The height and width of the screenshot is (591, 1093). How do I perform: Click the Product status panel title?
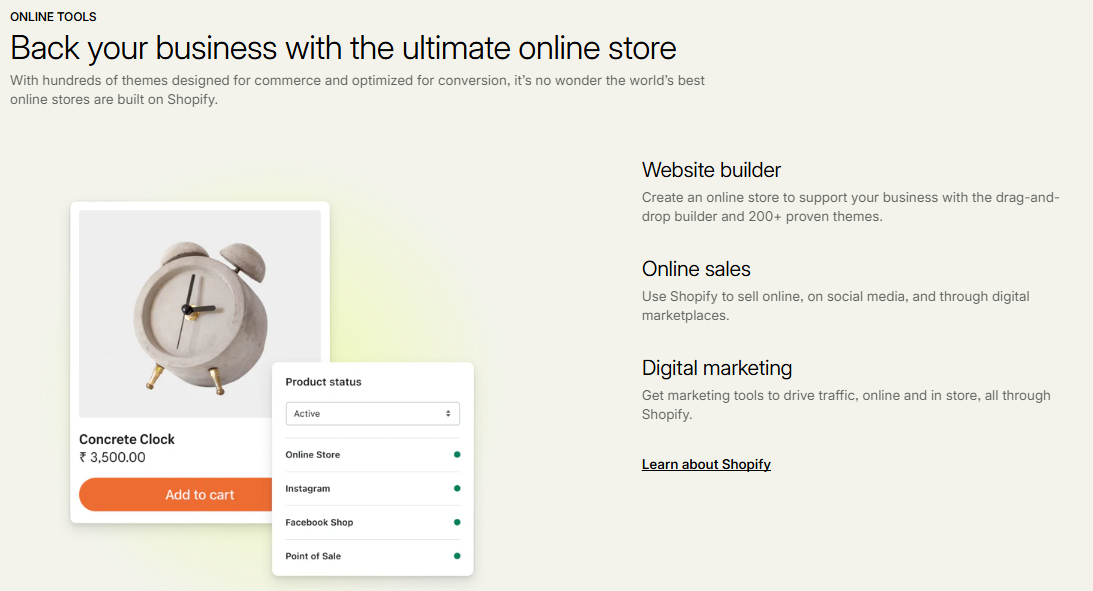click(x=323, y=382)
